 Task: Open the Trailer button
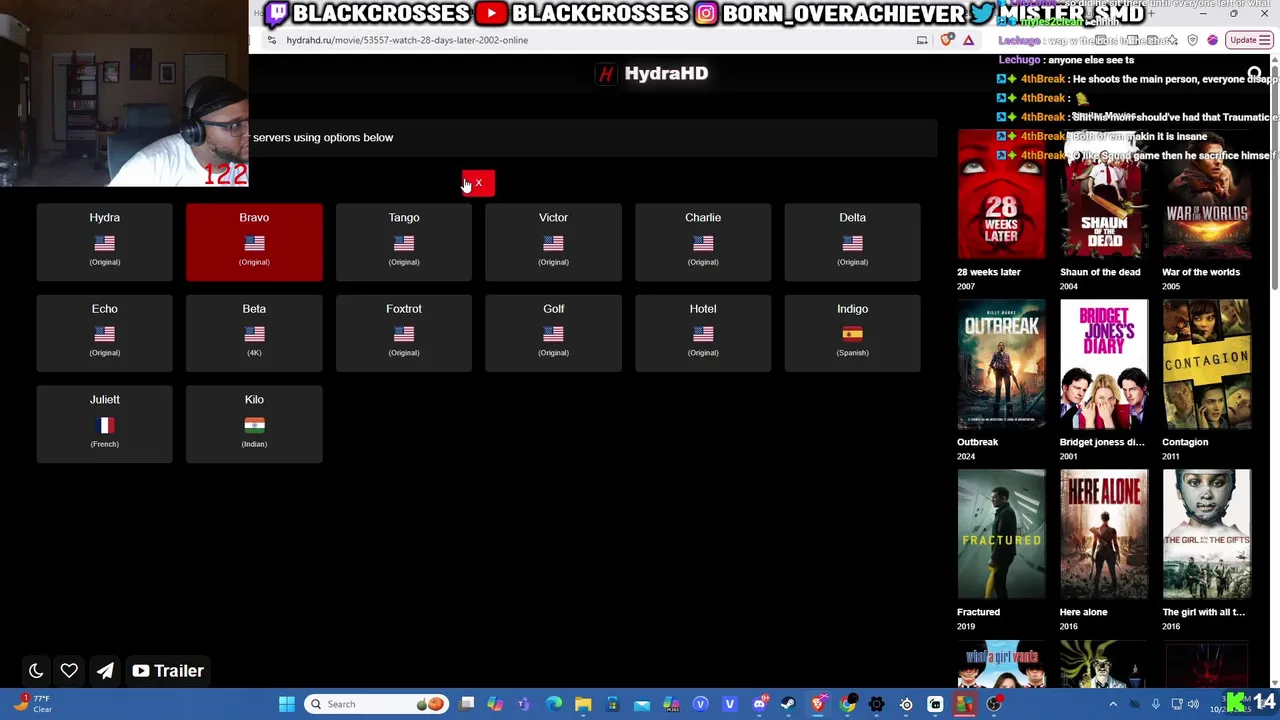pyautogui.click(x=168, y=671)
